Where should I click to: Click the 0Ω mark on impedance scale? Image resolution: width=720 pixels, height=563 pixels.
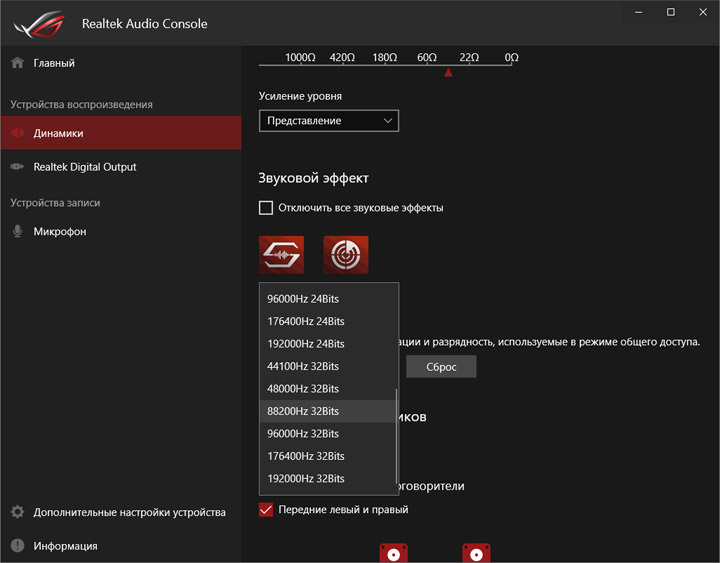tap(512, 57)
